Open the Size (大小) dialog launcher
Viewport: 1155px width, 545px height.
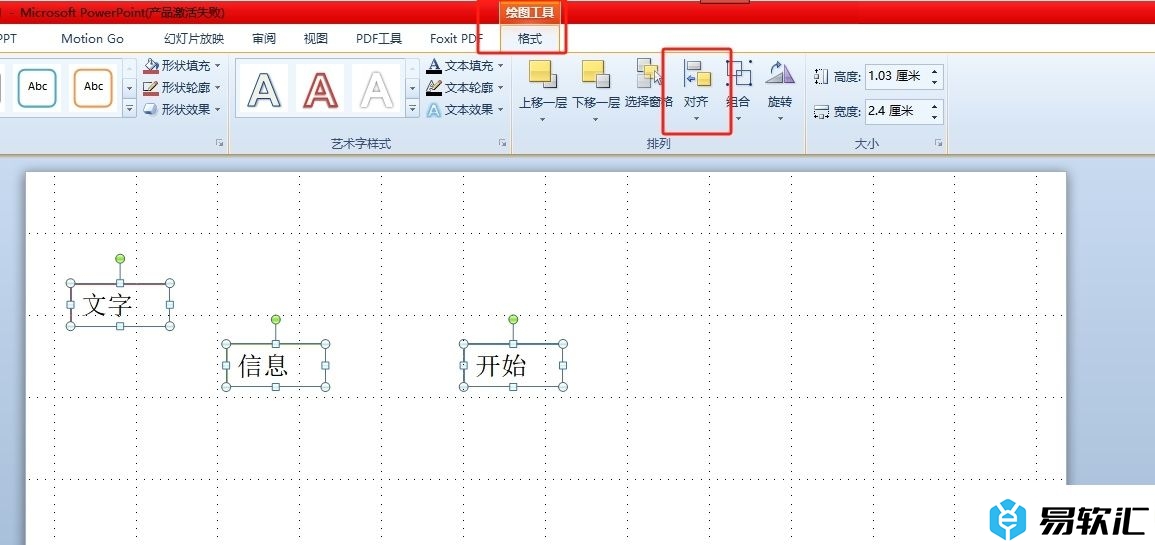click(938, 144)
